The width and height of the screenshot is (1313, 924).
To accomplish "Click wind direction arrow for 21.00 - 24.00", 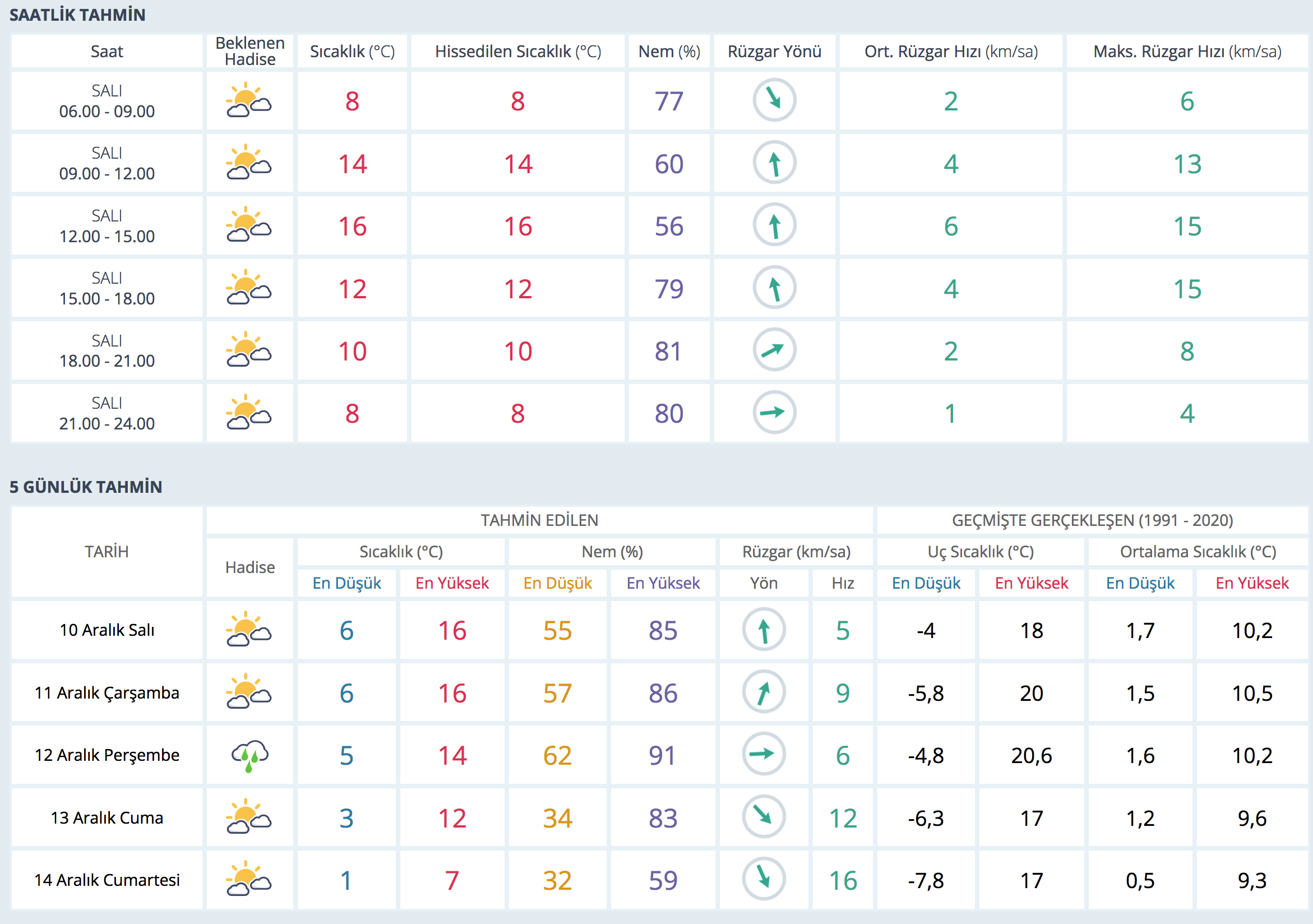I will coord(774,412).
